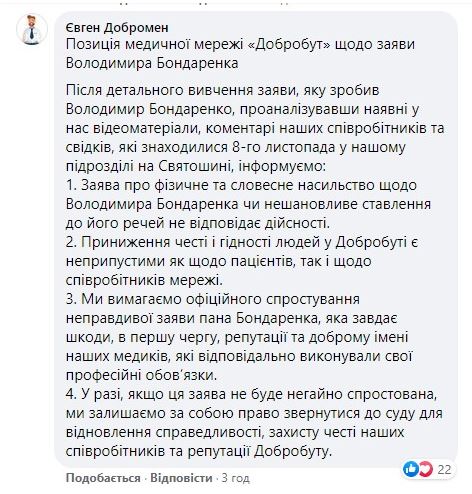Select point 2 starting with Приниження честі
Image resolution: width=472 pixels, height=494 pixels.
(x=242, y=261)
